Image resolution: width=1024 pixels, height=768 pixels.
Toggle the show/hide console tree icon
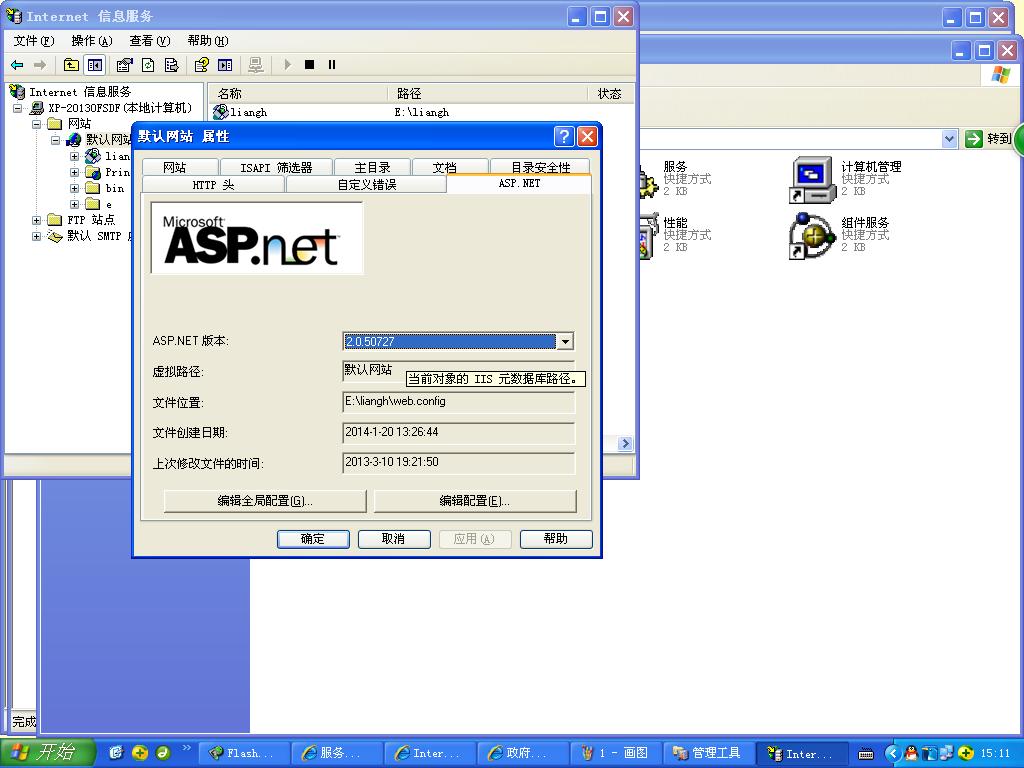pos(95,65)
